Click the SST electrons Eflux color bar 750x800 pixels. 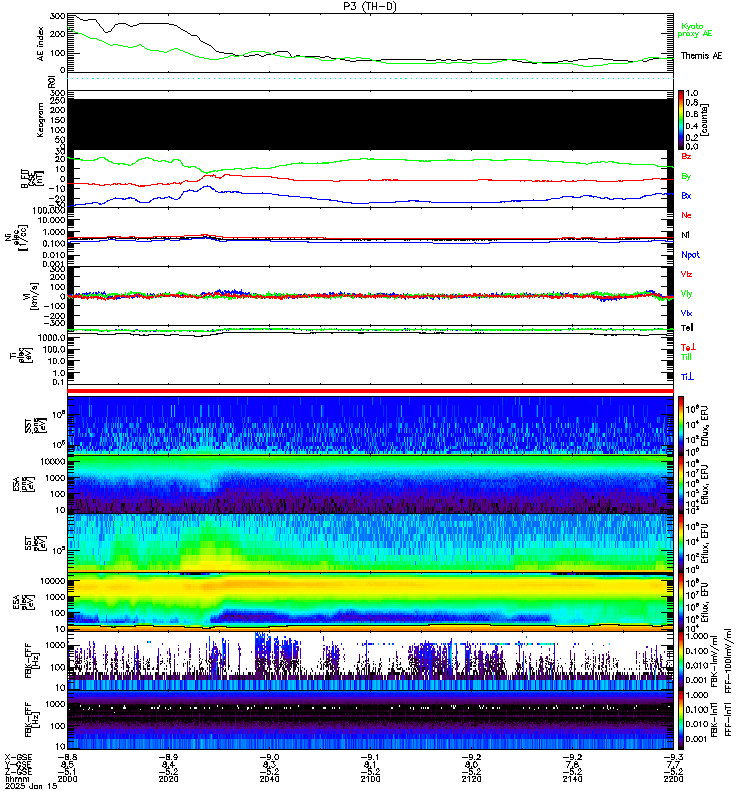coord(681,543)
